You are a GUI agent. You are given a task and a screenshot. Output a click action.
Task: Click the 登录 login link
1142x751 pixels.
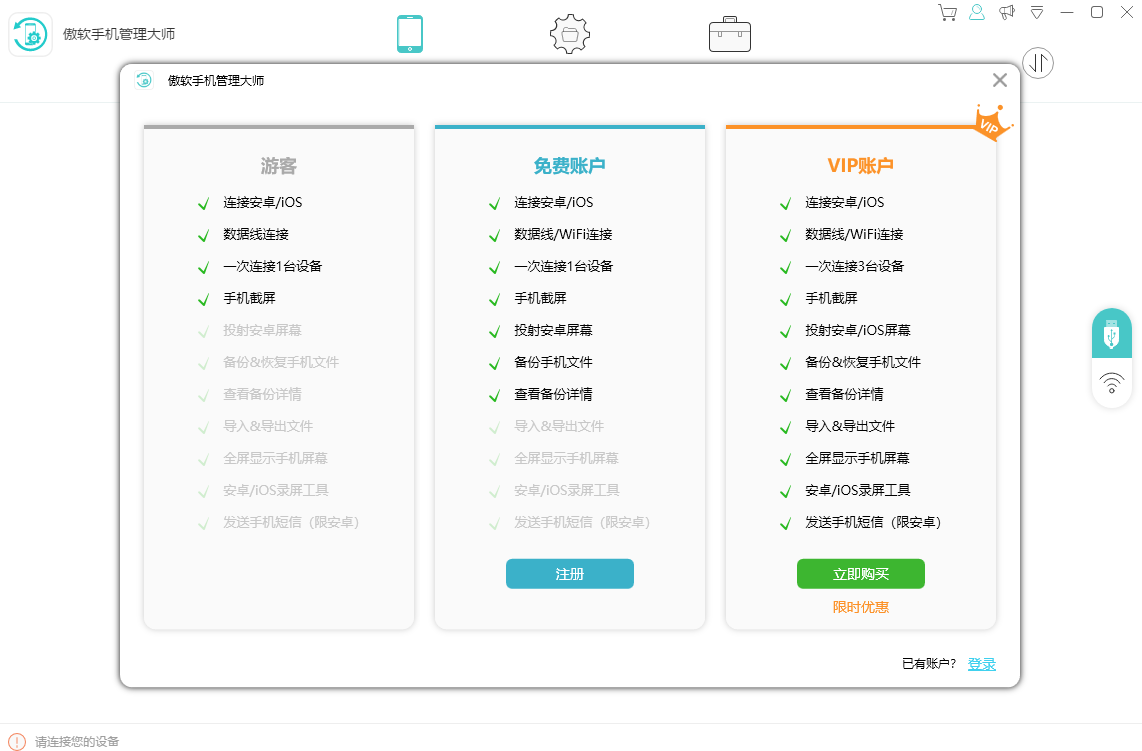(x=982, y=664)
